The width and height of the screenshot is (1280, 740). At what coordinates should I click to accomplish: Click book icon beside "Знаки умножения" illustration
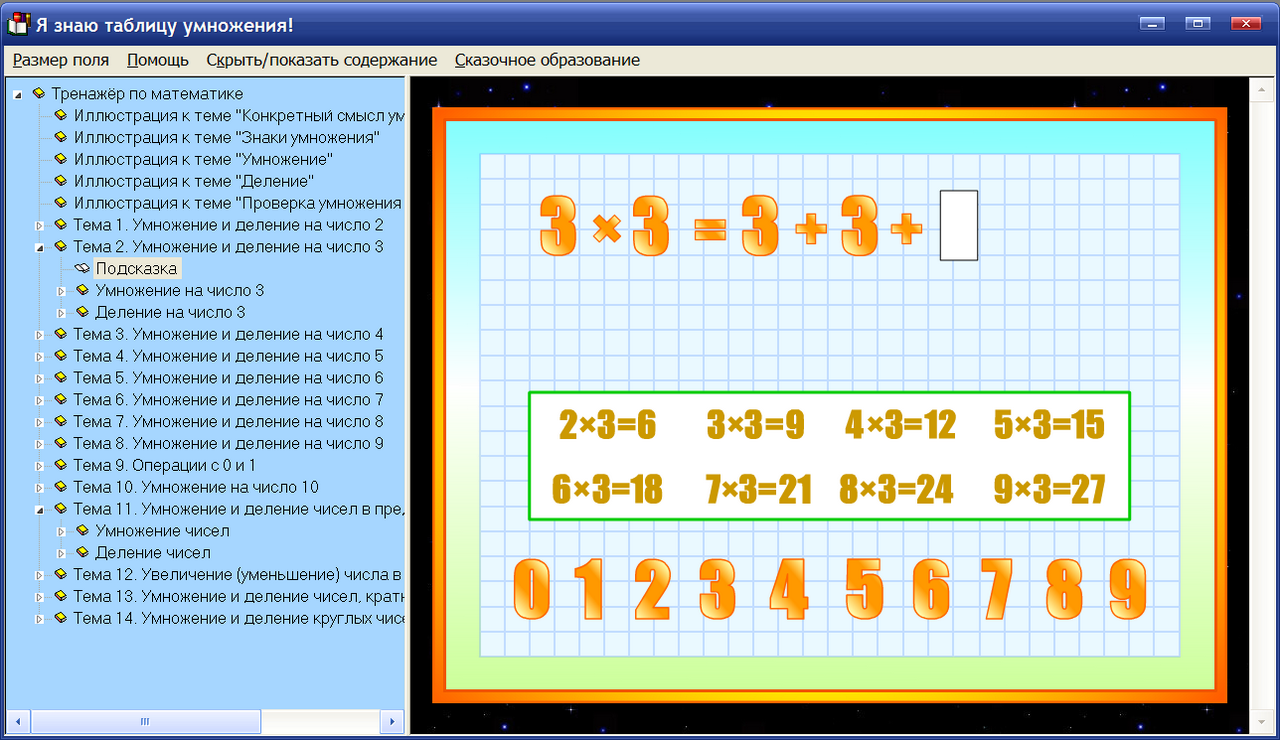[61, 137]
